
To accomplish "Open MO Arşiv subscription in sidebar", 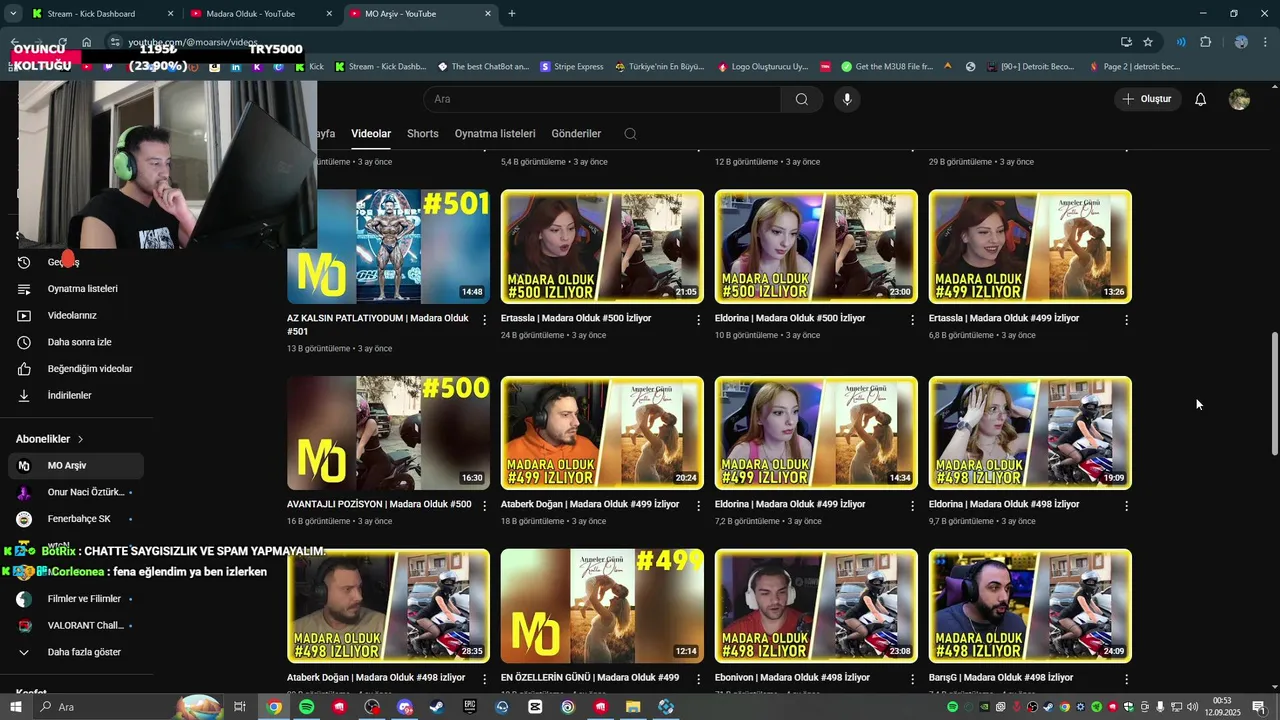I will [76, 466].
